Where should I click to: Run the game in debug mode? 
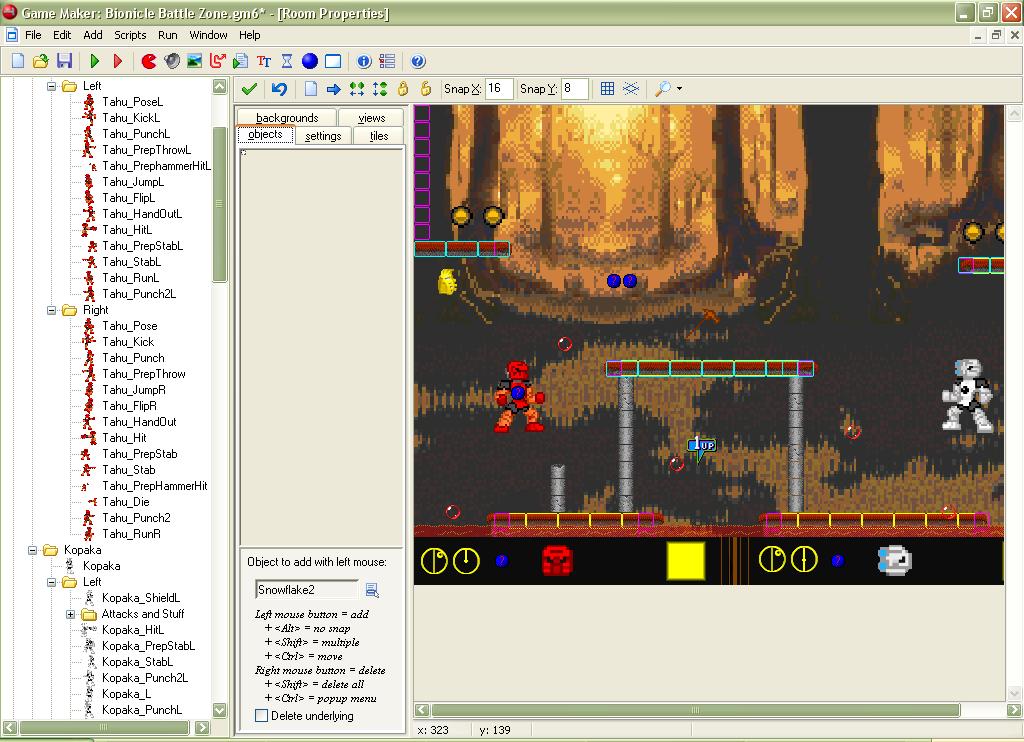[x=118, y=61]
